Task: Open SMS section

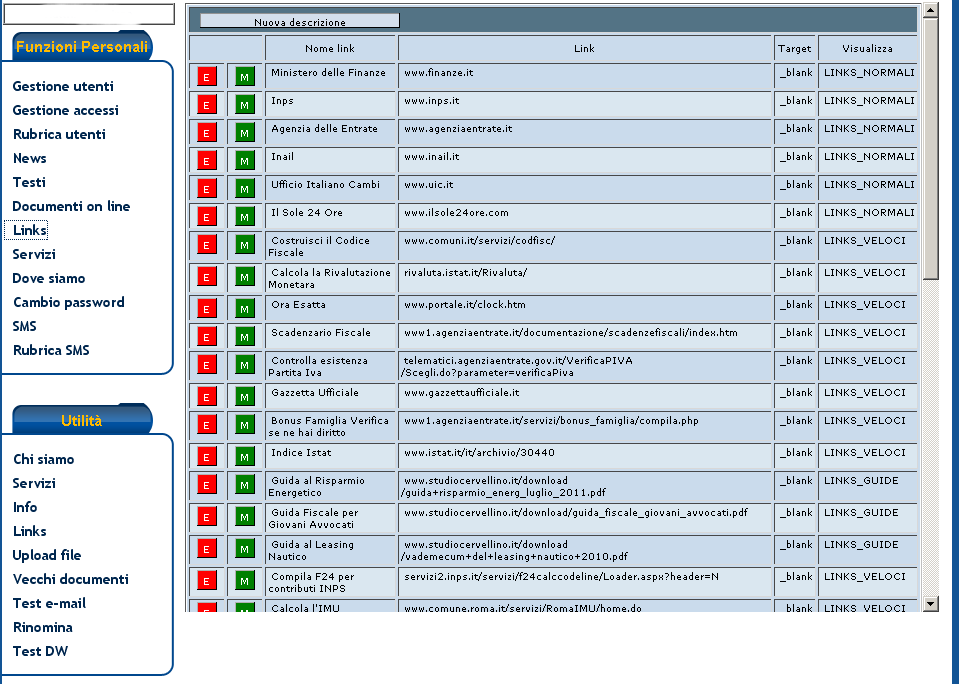Action: pos(24,326)
